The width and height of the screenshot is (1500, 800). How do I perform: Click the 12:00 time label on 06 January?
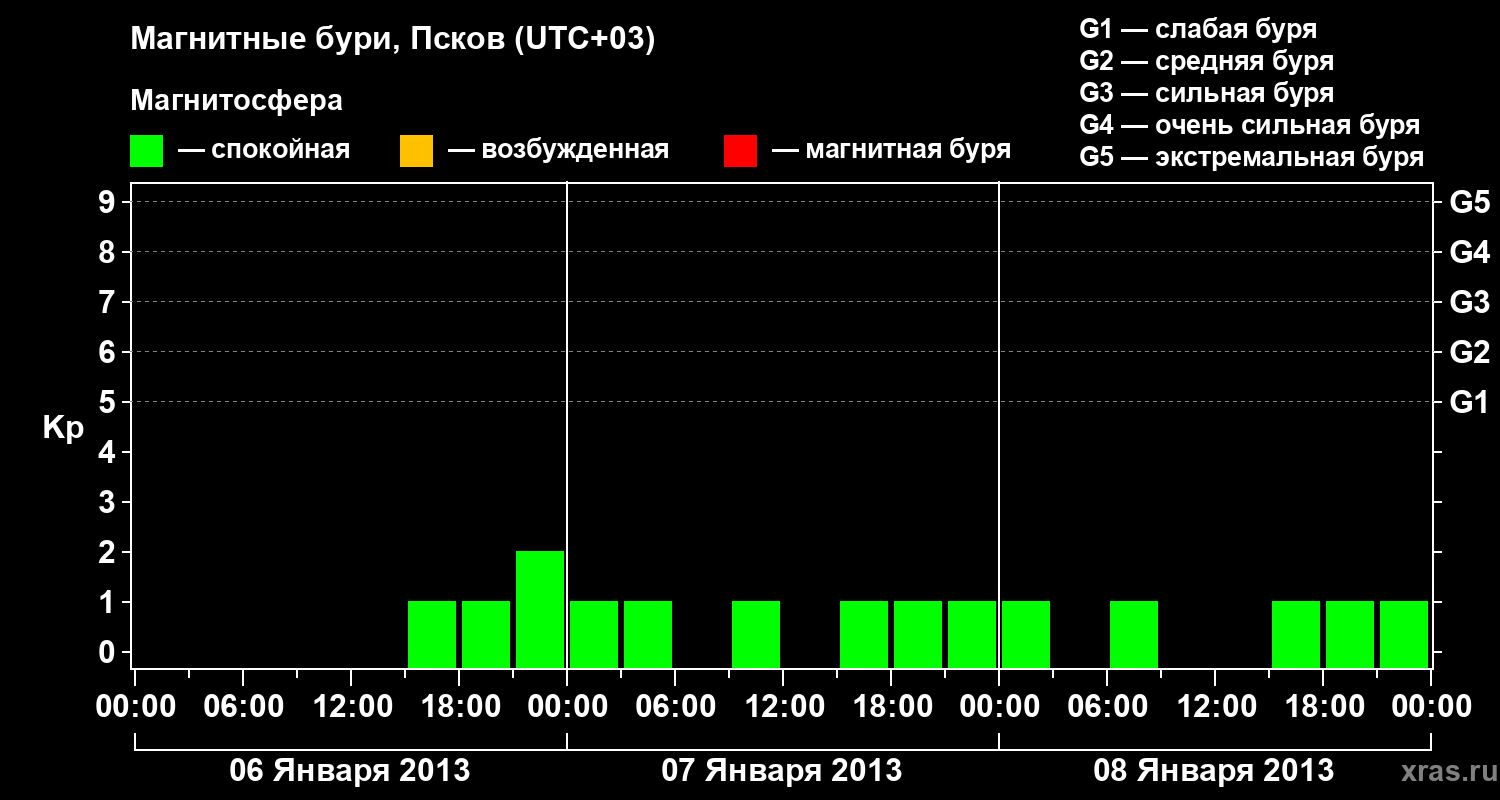pos(351,707)
